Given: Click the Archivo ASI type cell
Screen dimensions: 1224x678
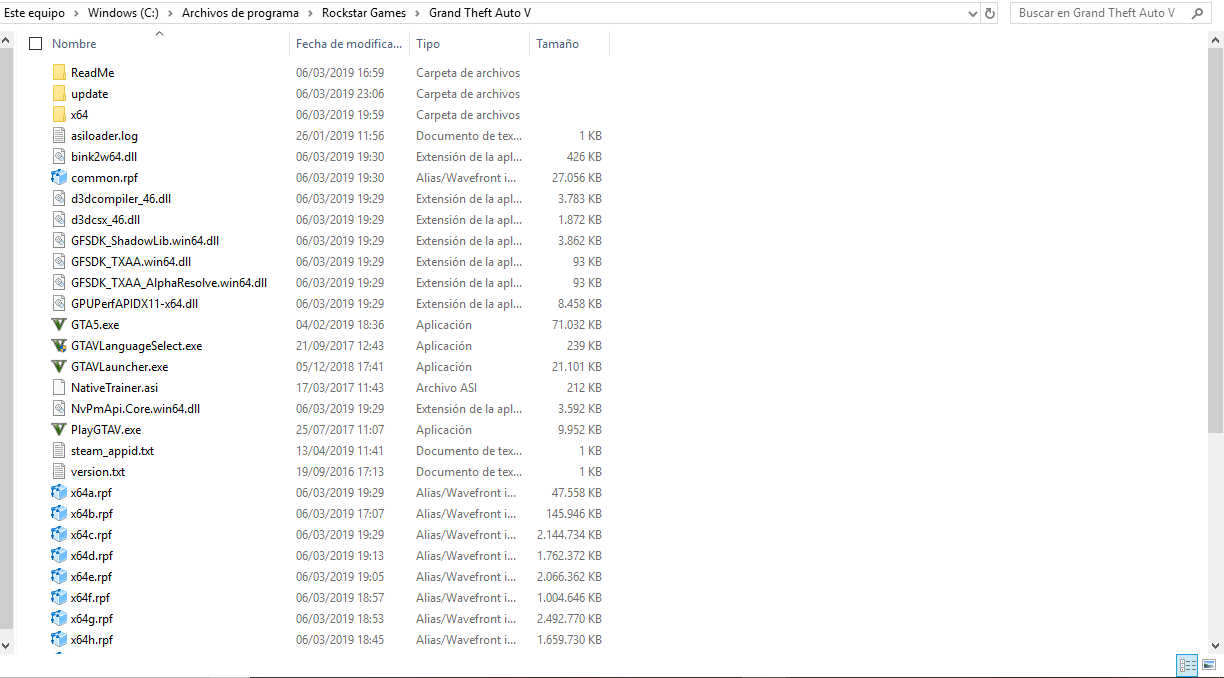Looking at the screenshot, I should 446,388.
